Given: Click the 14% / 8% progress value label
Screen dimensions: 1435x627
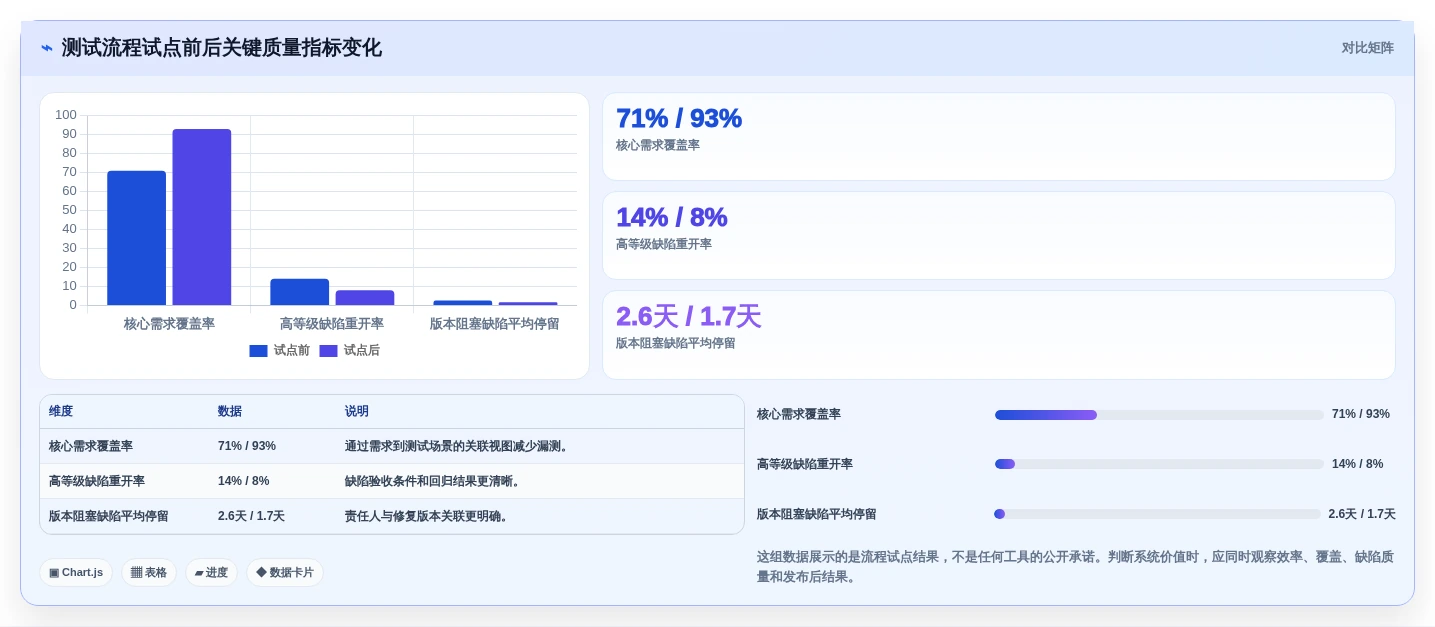Looking at the screenshot, I should (1358, 464).
